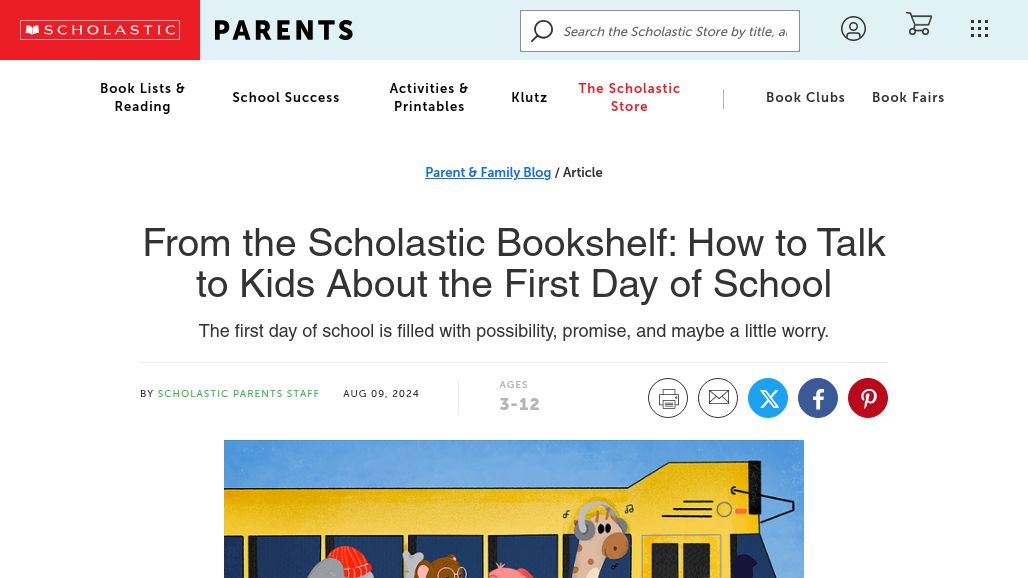Open the shopping cart

click(919, 24)
